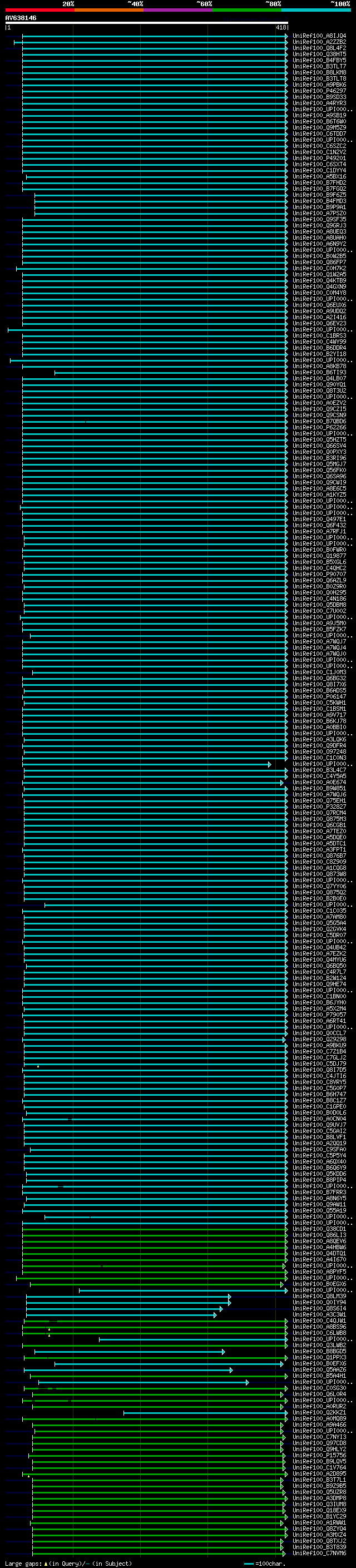Open hit UniRef100_Q8L4F2
Viewport: 356px width, 1568px height.
click(319, 48)
